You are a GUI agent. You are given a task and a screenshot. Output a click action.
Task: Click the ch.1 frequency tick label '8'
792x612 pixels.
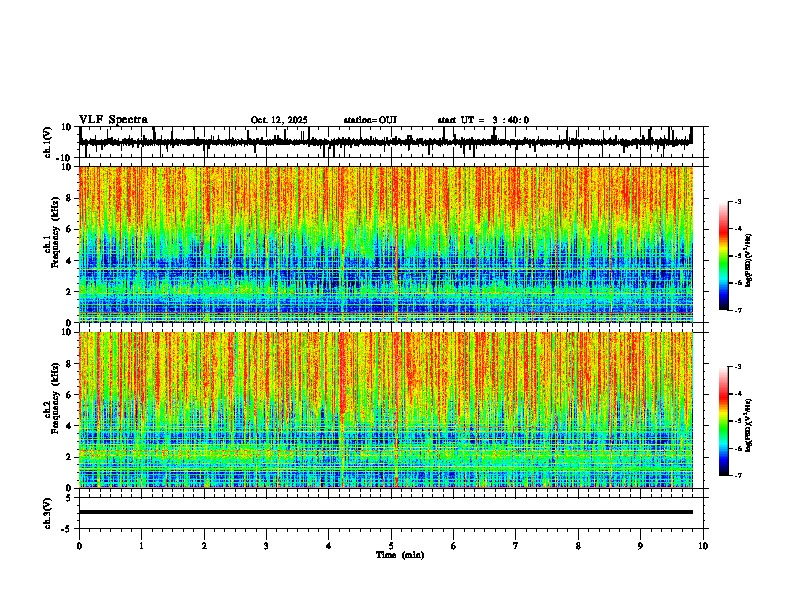click(69, 198)
